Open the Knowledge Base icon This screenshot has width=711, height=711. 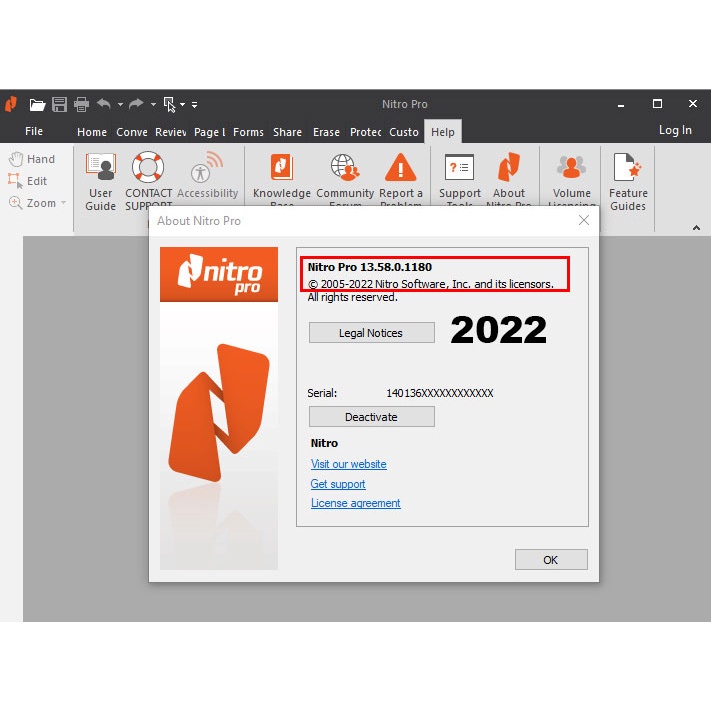point(281,167)
